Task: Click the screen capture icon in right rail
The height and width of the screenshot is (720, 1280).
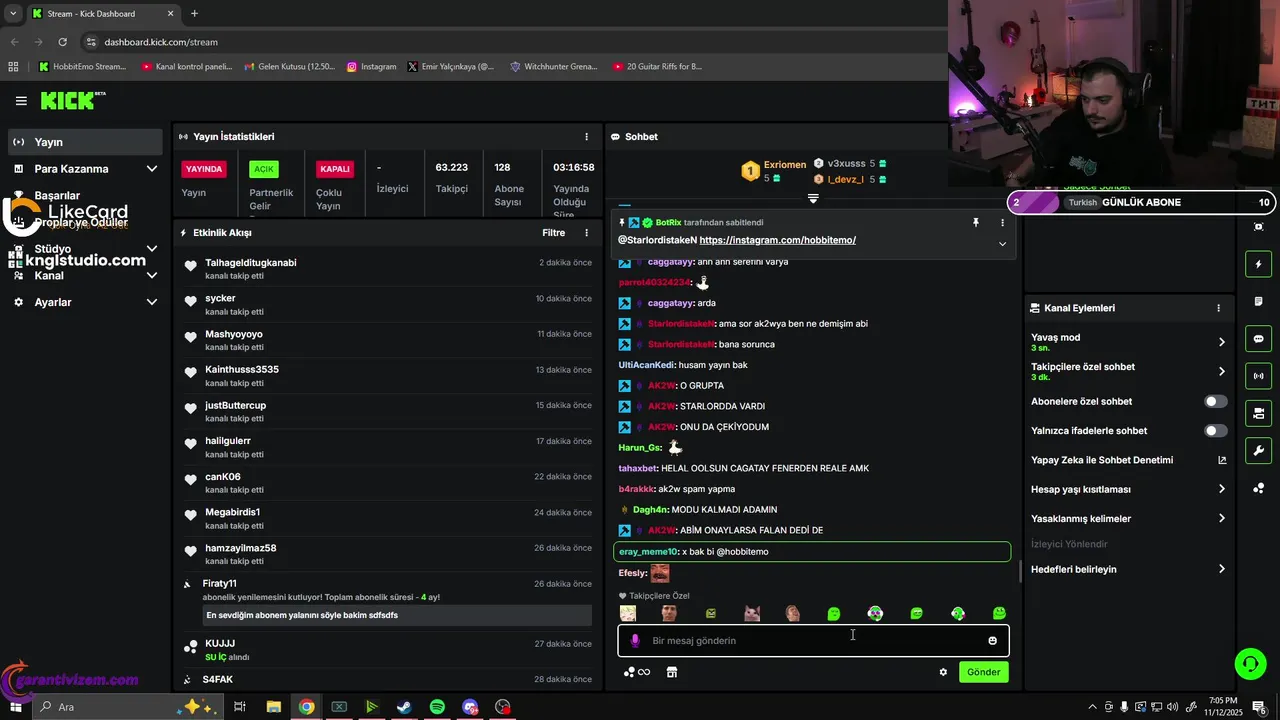Action: (1258, 227)
